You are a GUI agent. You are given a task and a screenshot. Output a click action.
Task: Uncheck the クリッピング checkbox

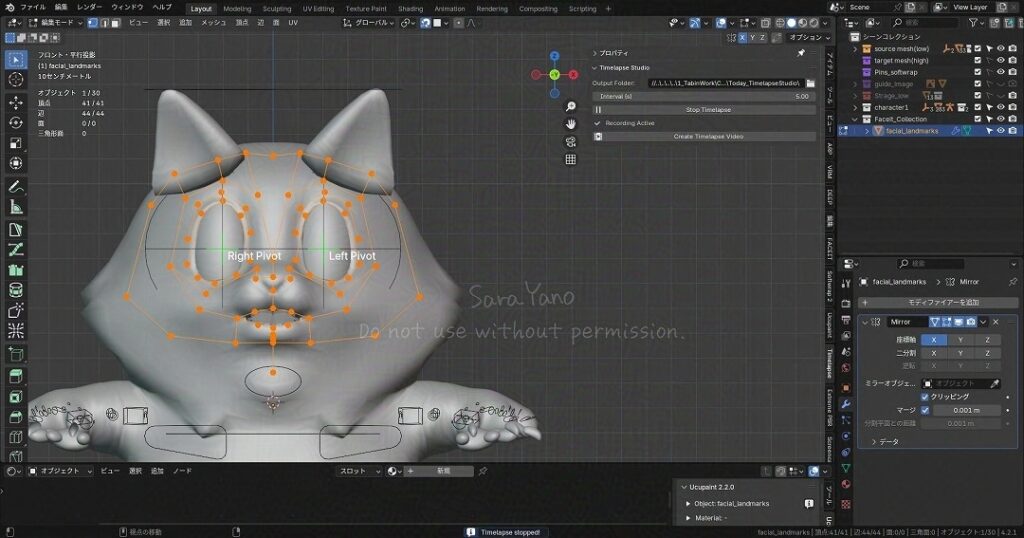point(925,396)
